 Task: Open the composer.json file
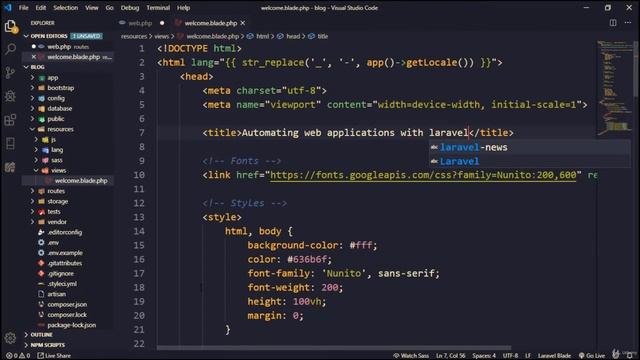click(x=67, y=304)
